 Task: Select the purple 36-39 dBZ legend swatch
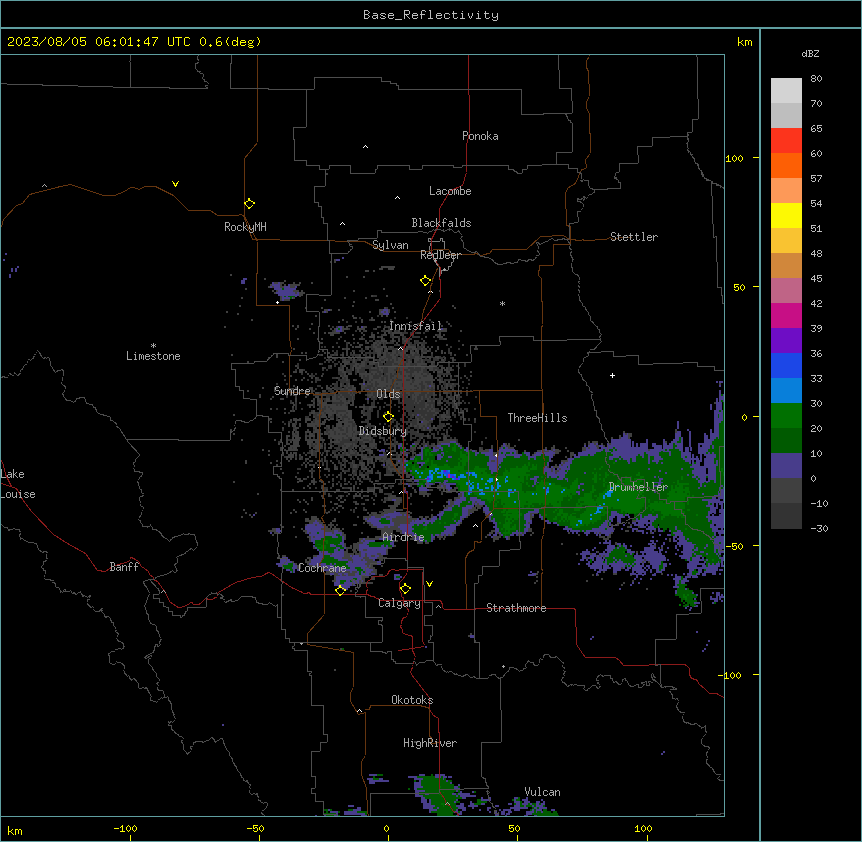(x=786, y=341)
